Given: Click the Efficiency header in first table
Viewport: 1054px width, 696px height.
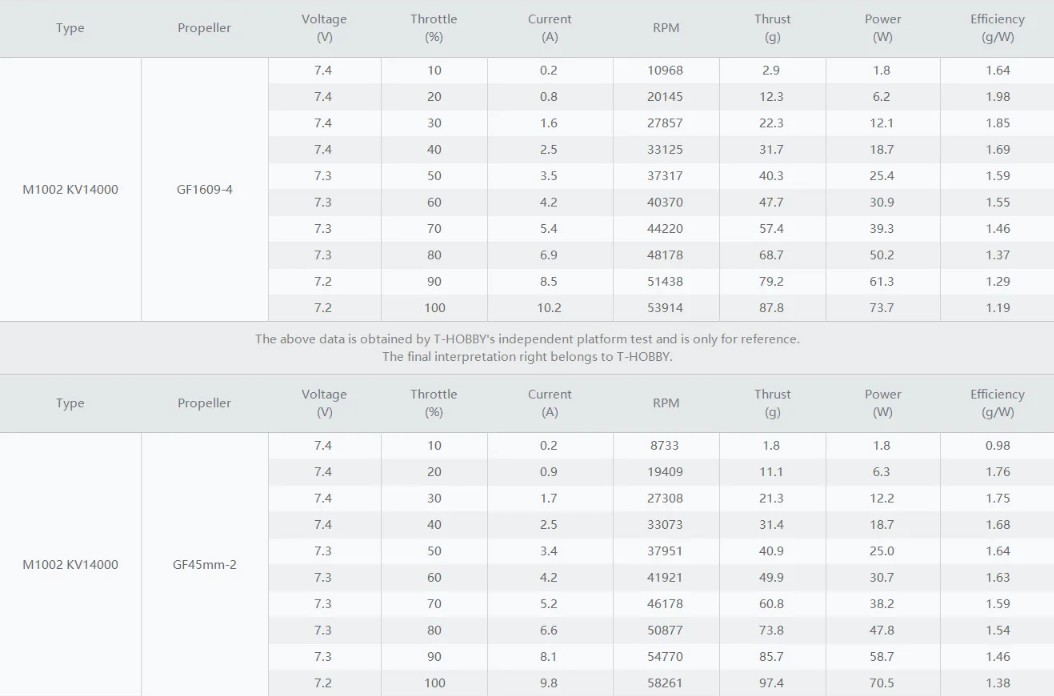Looking at the screenshot, I should pyautogui.click(x=997, y=28).
